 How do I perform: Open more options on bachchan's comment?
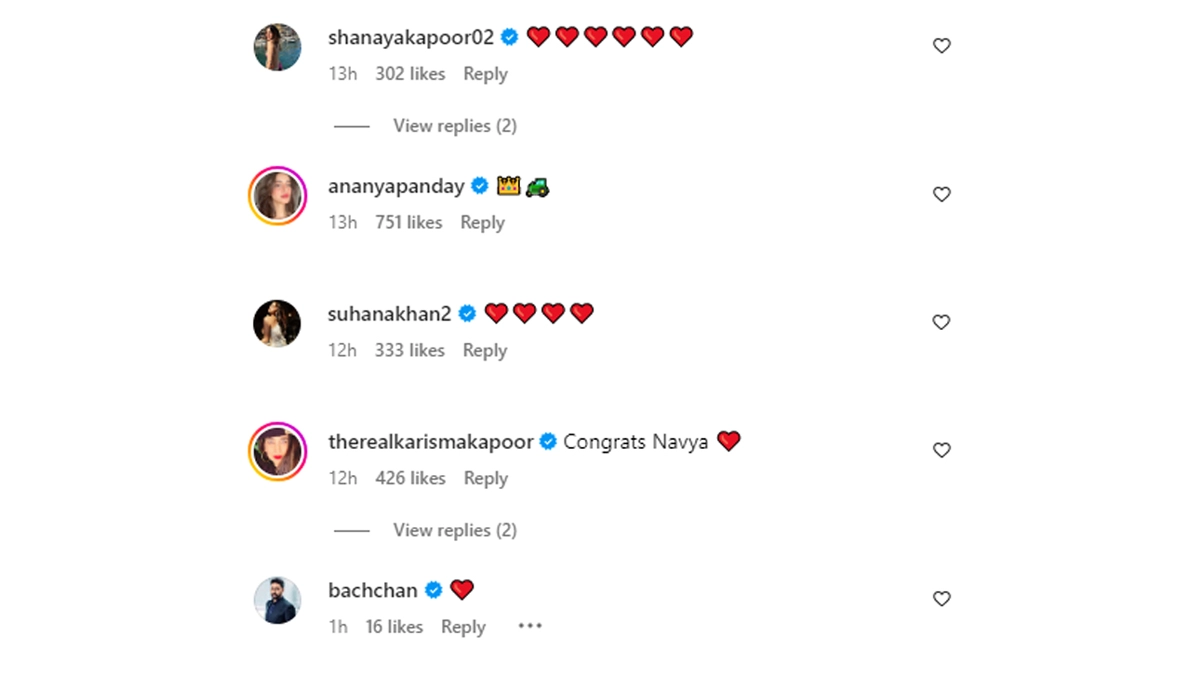tap(530, 626)
